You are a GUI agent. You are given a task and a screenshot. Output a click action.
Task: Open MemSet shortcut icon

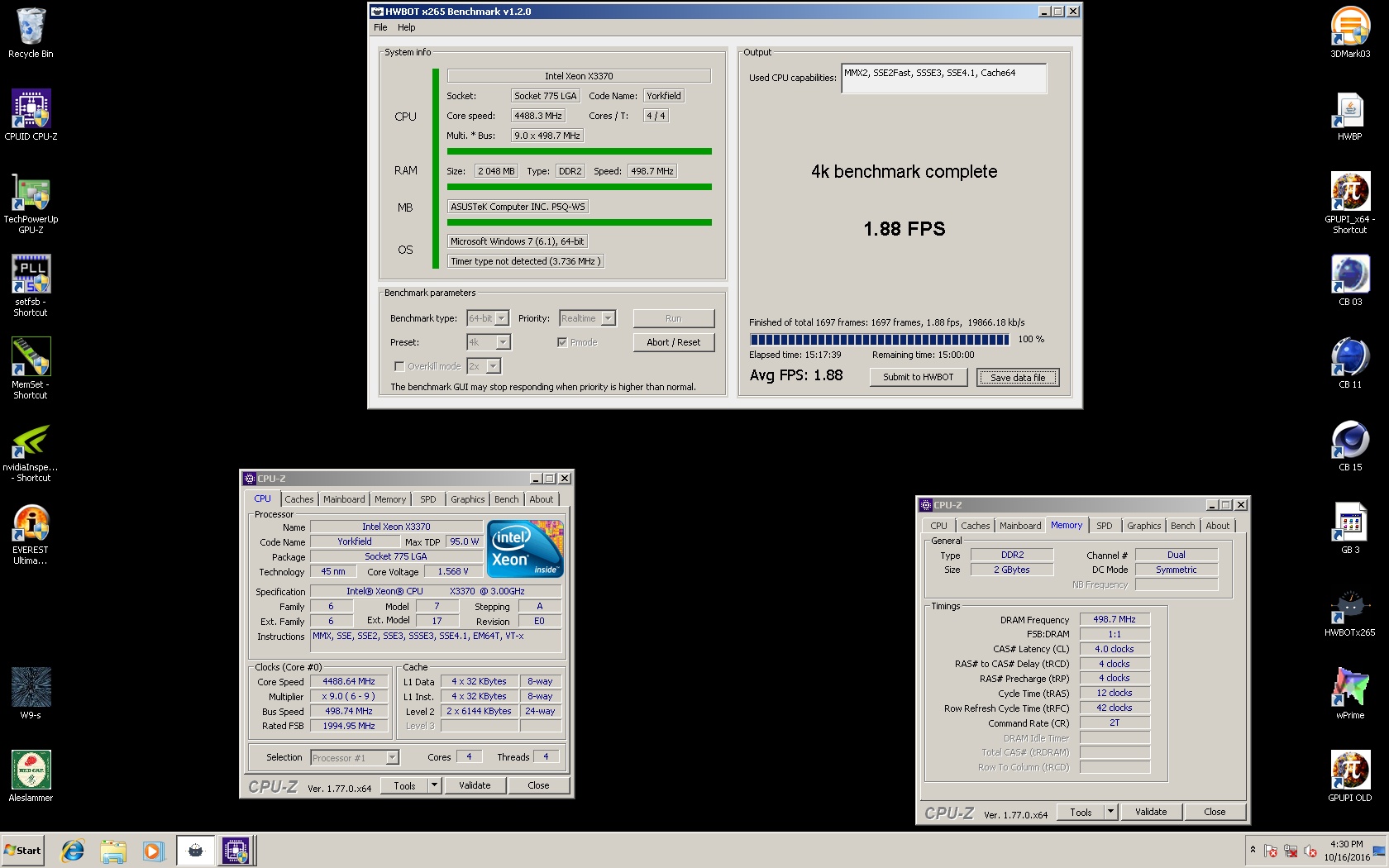click(31, 368)
